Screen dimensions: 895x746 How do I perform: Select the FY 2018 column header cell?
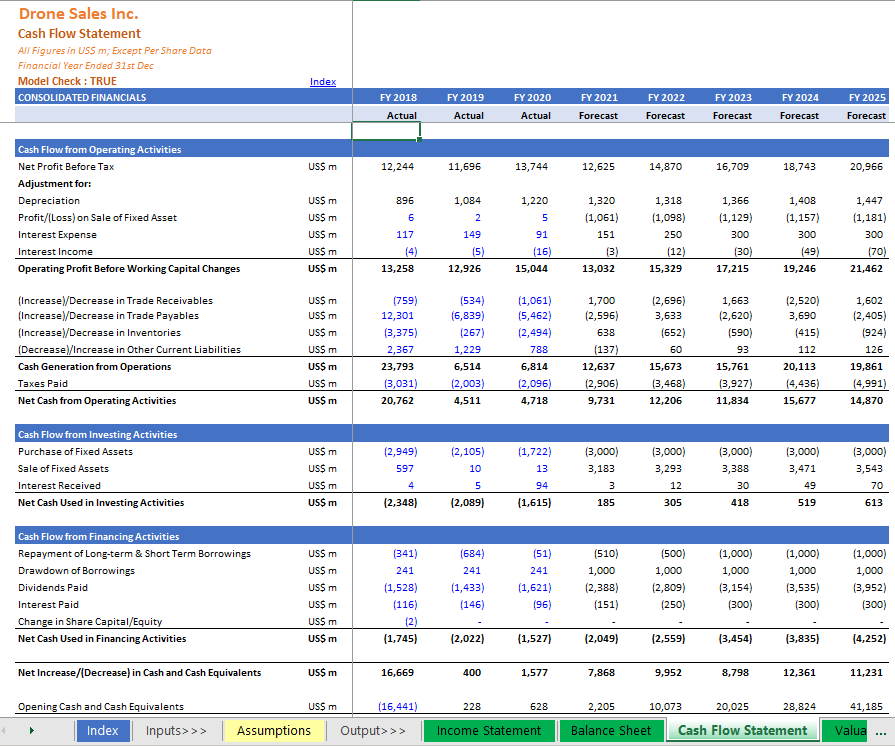[x=398, y=98]
